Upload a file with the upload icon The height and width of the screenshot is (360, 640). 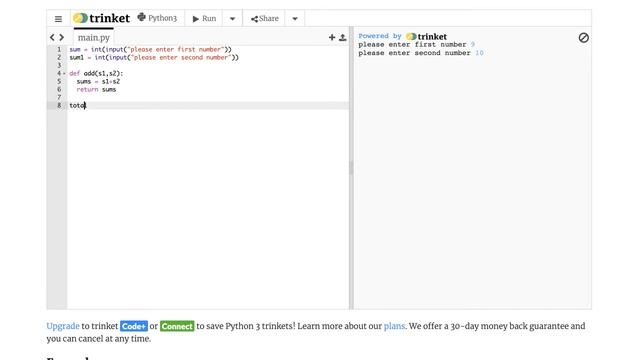tap(342, 38)
